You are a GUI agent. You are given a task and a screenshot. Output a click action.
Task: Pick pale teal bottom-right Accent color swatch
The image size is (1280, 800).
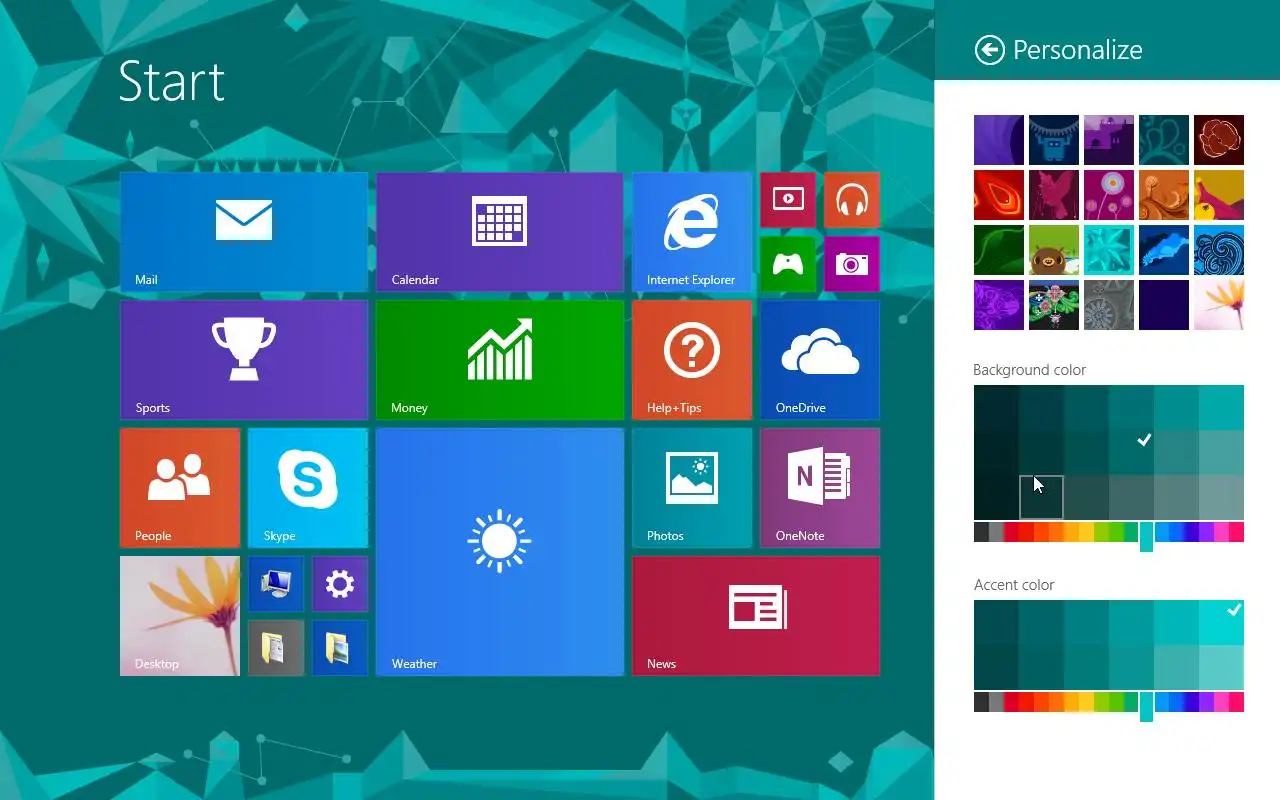[x=1221, y=667]
